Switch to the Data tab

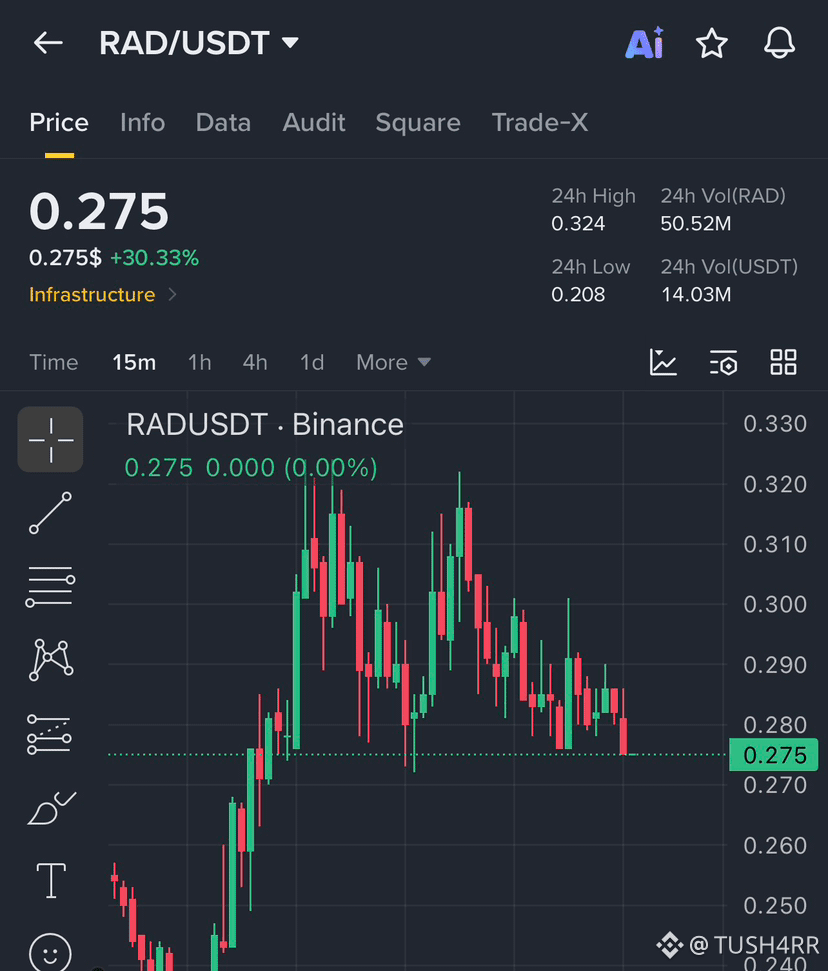(x=223, y=123)
